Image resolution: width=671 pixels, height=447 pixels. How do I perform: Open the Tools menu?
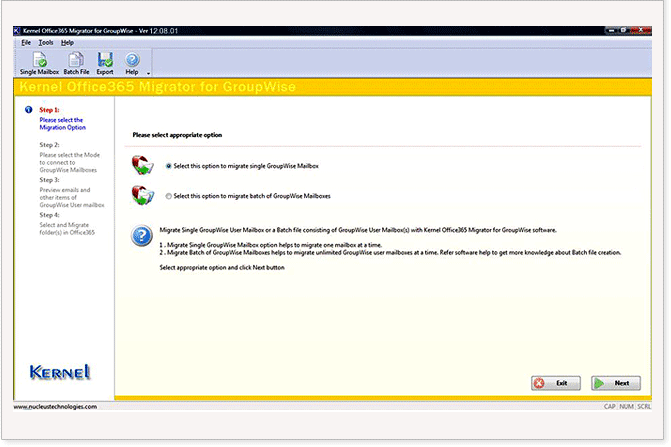click(46, 43)
